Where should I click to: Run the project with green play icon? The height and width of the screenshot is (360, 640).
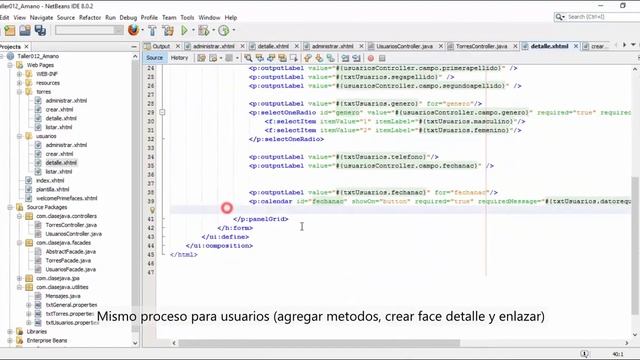[184, 30]
